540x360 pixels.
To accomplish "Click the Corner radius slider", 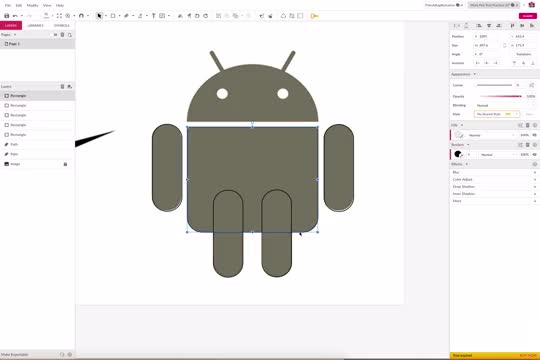I will [x=494, y=85].
